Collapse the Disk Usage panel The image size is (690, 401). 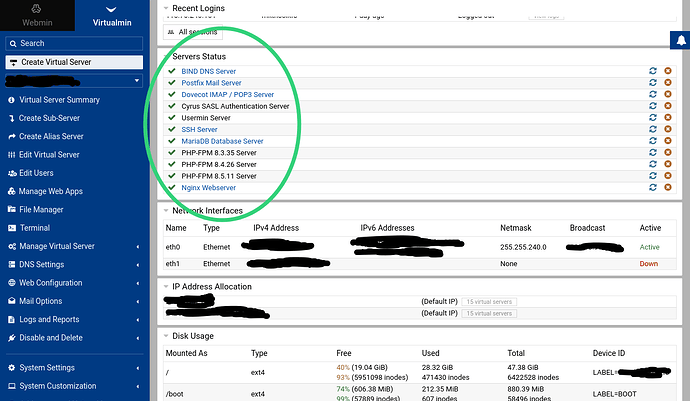pos(166,336)
